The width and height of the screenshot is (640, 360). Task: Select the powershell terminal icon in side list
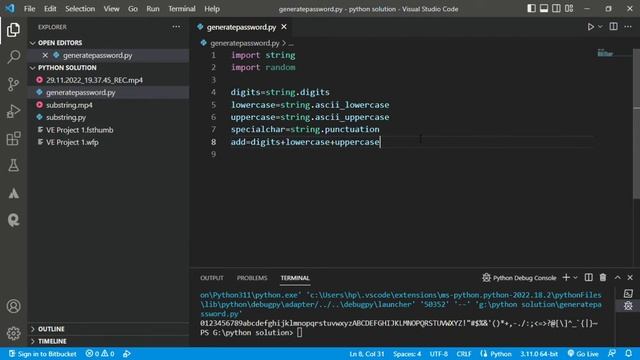(x=628, y=293)
